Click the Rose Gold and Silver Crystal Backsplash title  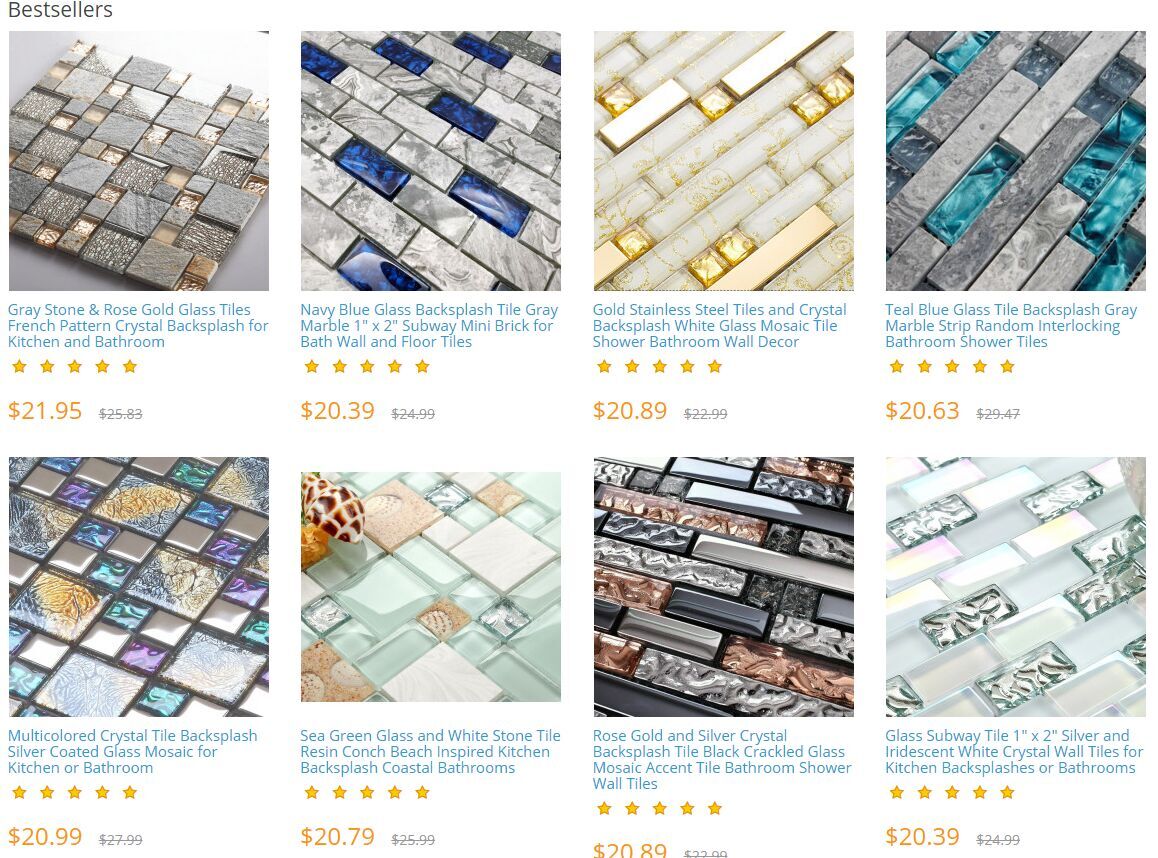(x=722, y=760)
